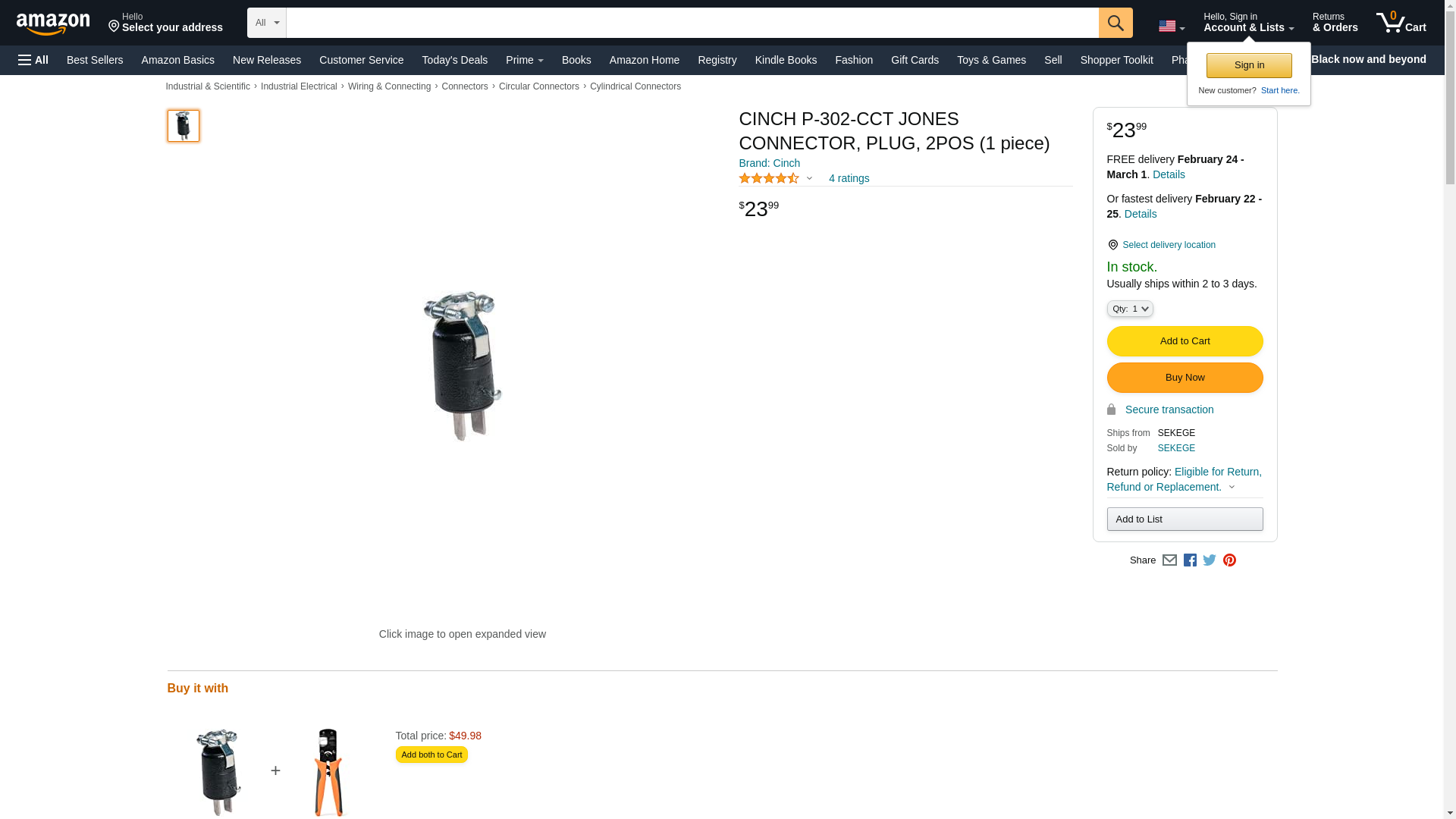The height and width of the screenshot is (819, 1456).
Task: Open the search category All dropdown
Action: click(267, 23)
